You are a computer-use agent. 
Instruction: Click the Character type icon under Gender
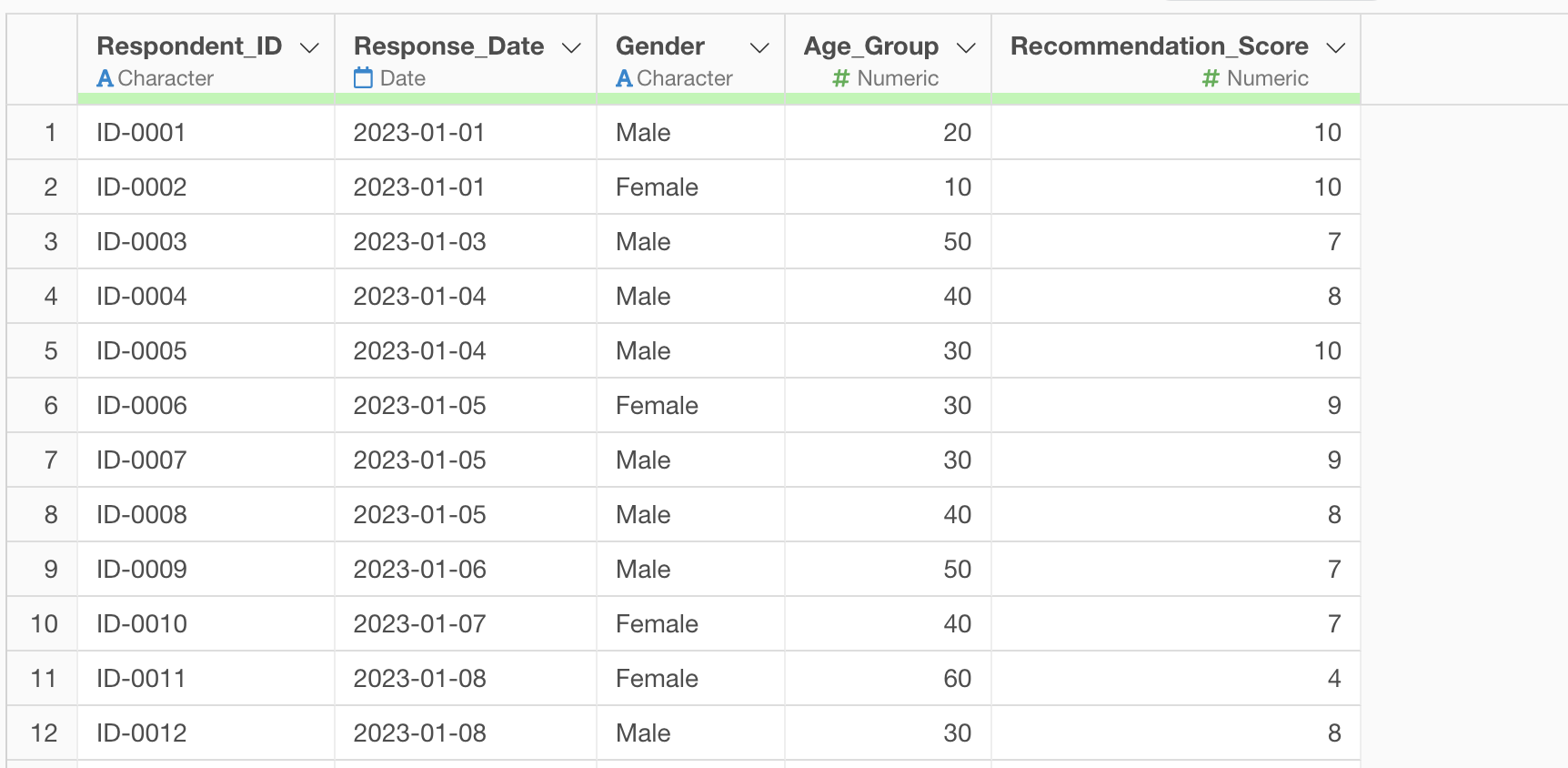pos(624,79)
